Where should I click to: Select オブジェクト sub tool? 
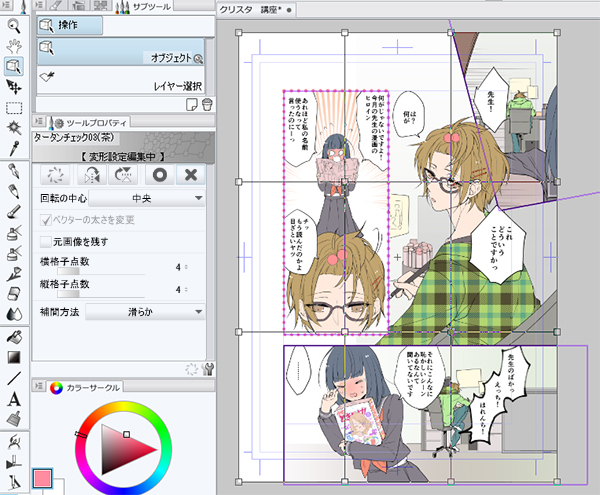pyautogui.click(x=121, y=51)
